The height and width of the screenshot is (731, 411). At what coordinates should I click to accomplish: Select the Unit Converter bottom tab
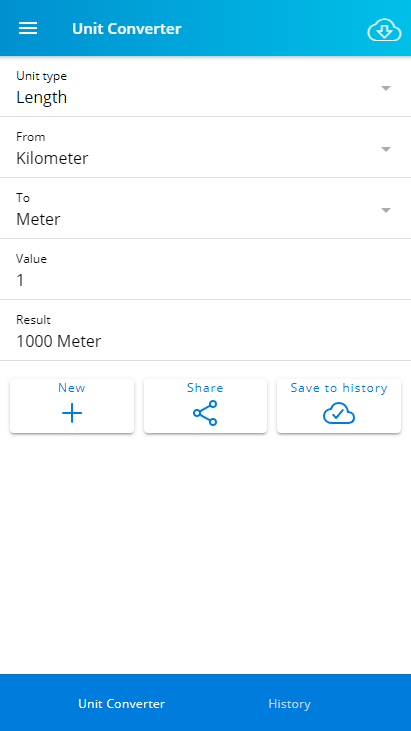click(x=122, y=703)
